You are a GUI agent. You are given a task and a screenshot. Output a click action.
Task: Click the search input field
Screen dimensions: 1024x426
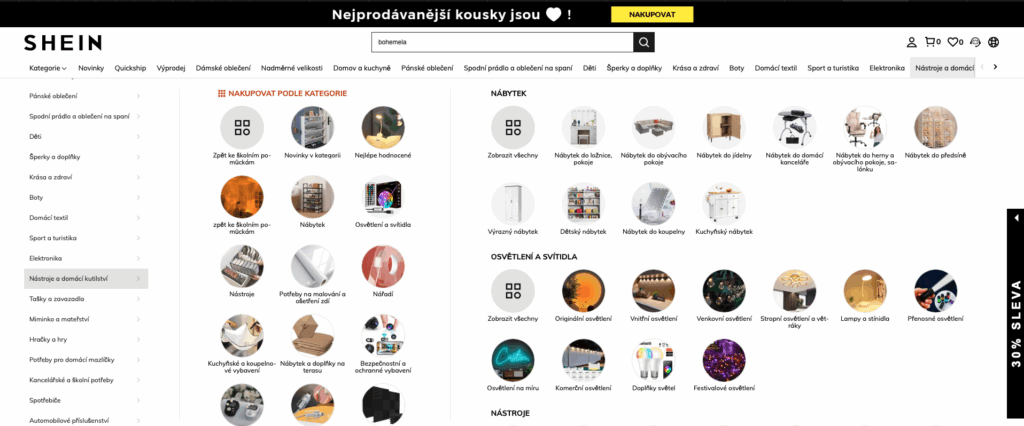[502, 42]
